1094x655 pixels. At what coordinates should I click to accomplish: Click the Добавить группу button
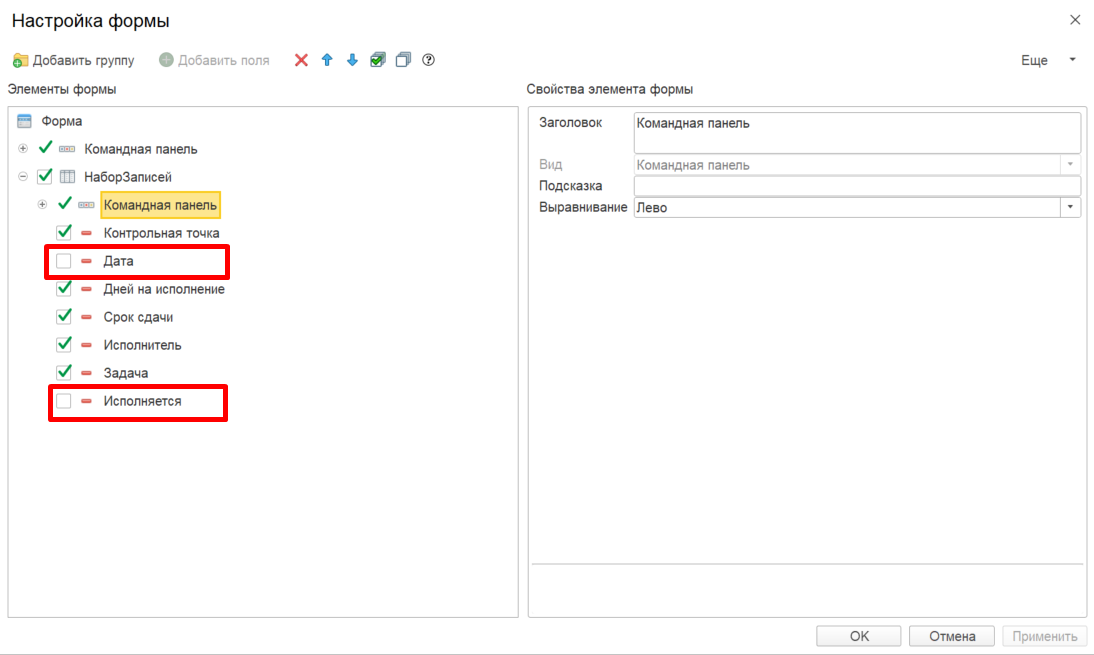[x=74, y=61]
